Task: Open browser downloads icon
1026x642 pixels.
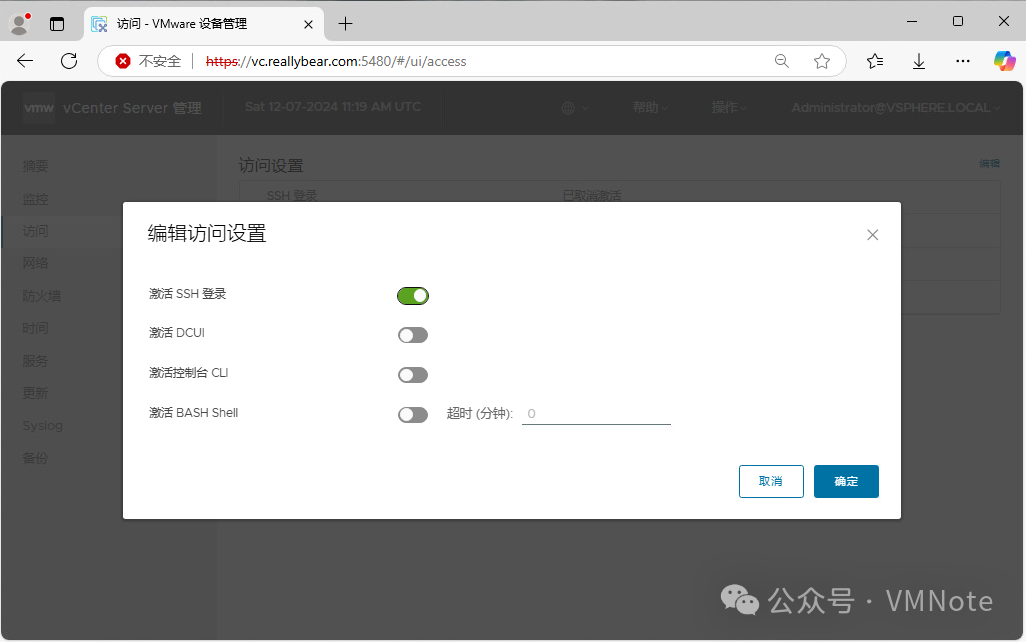Action: pyautogui.click(x=919, y=61)
